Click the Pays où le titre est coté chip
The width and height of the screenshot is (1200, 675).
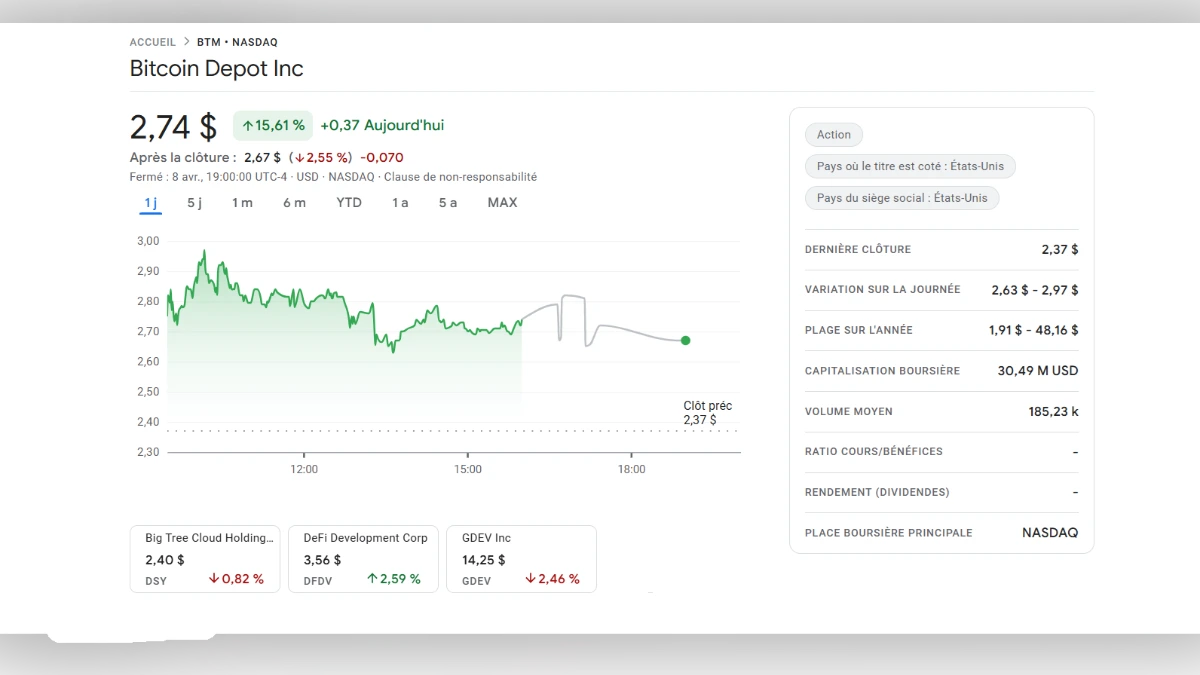pos(910,166)
